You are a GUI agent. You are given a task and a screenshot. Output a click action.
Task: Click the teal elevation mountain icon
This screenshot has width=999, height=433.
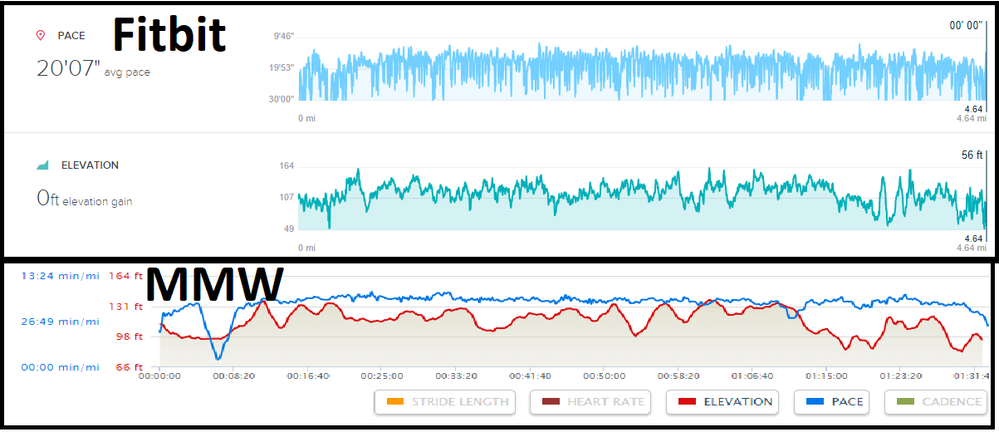43,166
